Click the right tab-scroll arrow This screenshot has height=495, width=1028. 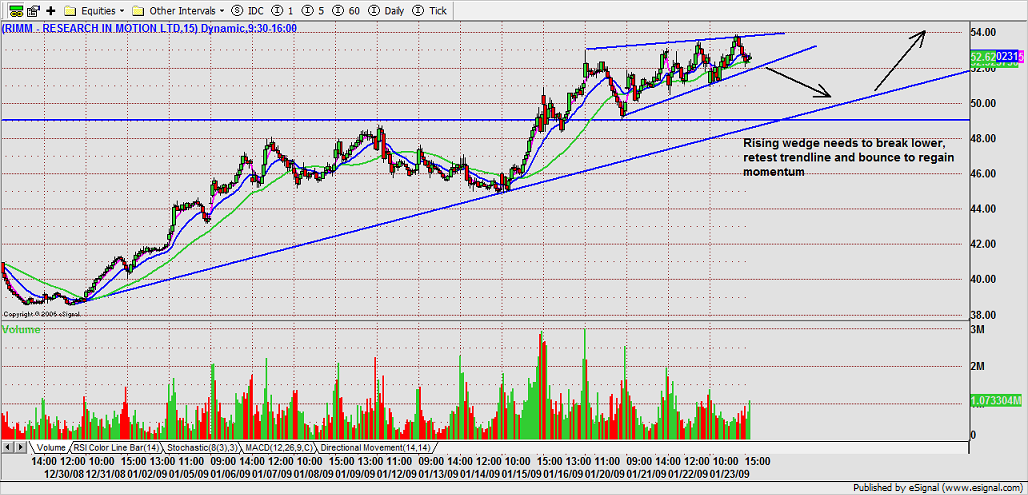click(x=20, y=448)
